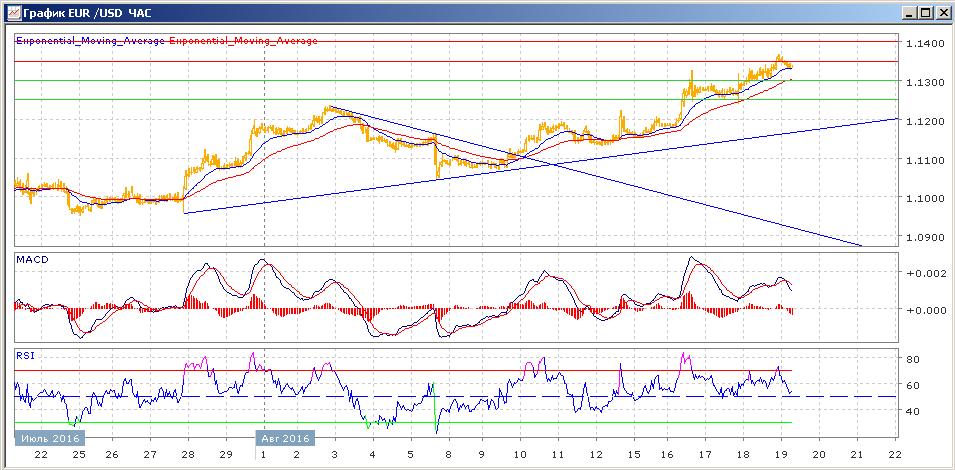
Task: Click the 'Июль 2016' month marker
Action: coord(49,438)
